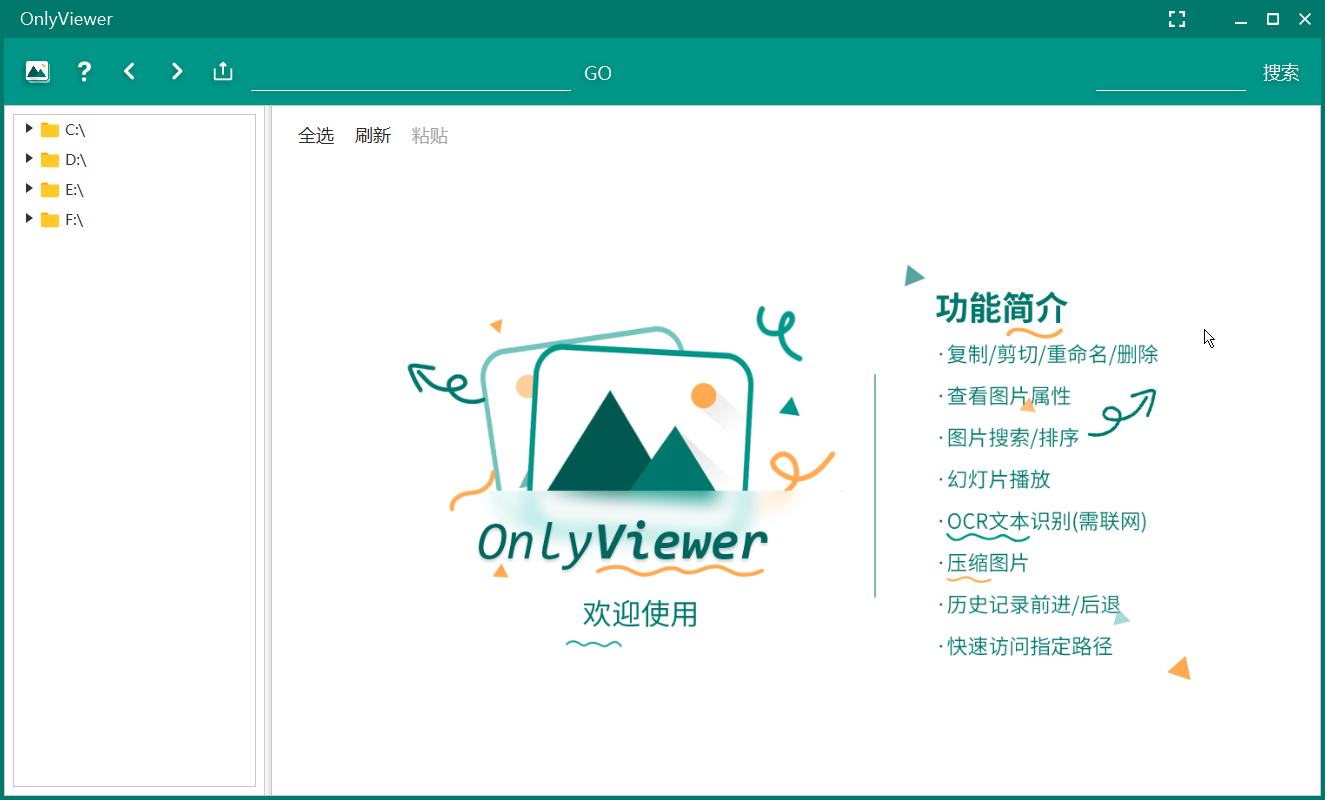Select the E:\ drive label
Image resolution: width=1325 pixels, height=800 pixels.
(x=75, y=189)
